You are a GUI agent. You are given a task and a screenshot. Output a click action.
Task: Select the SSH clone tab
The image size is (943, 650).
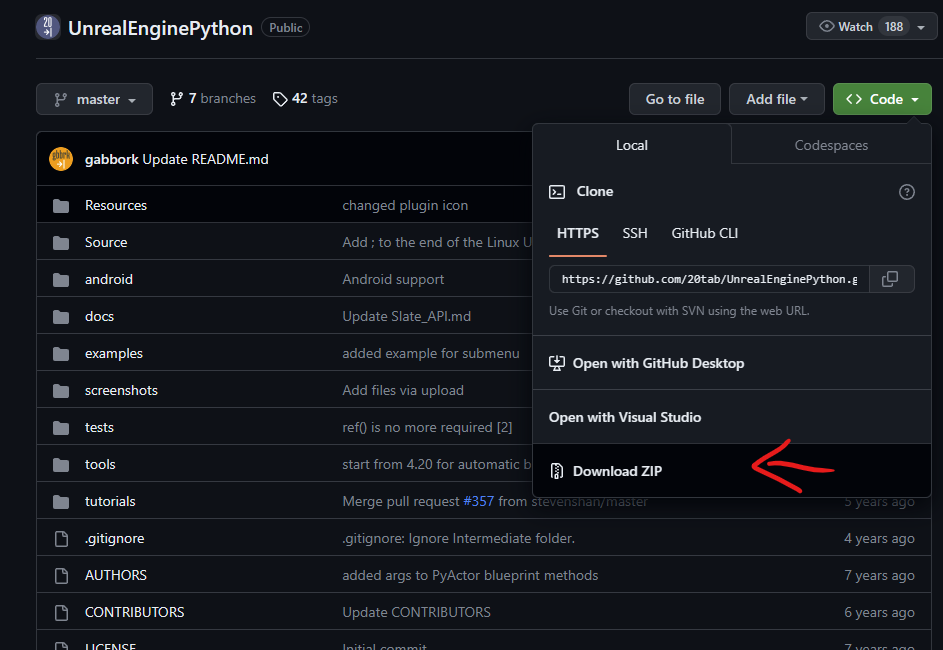634,233
